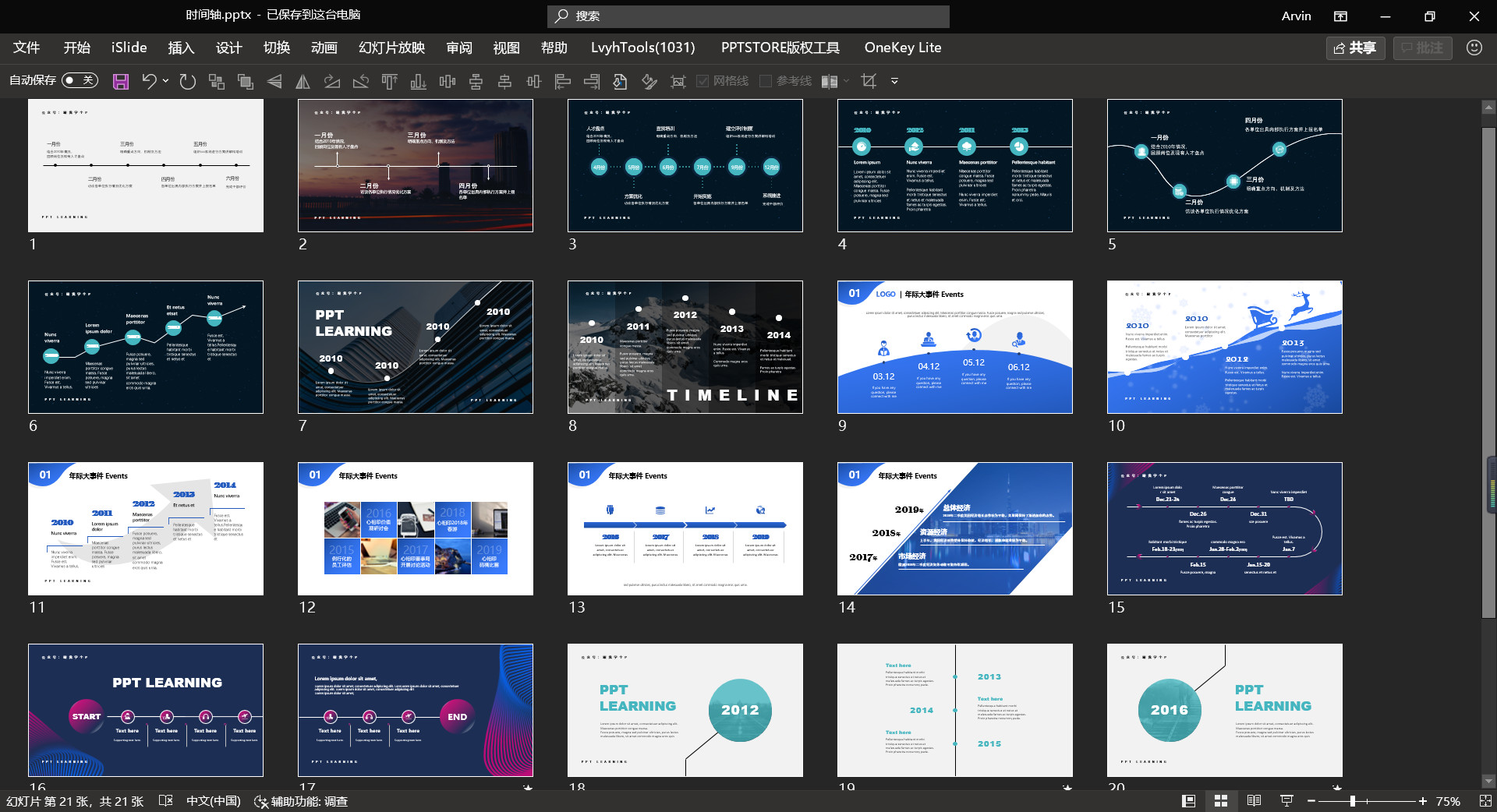
Task: Click the zoom in plus button
Action: (x=1423, y=801)
